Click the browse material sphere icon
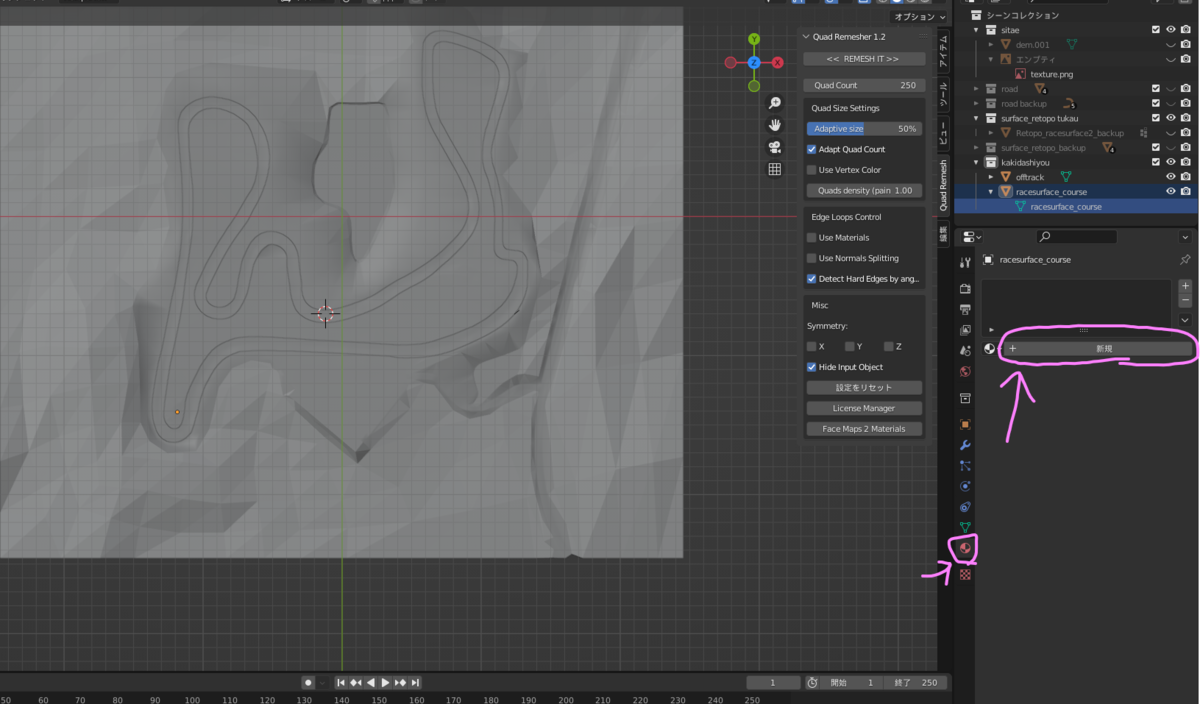 point(990,349)
